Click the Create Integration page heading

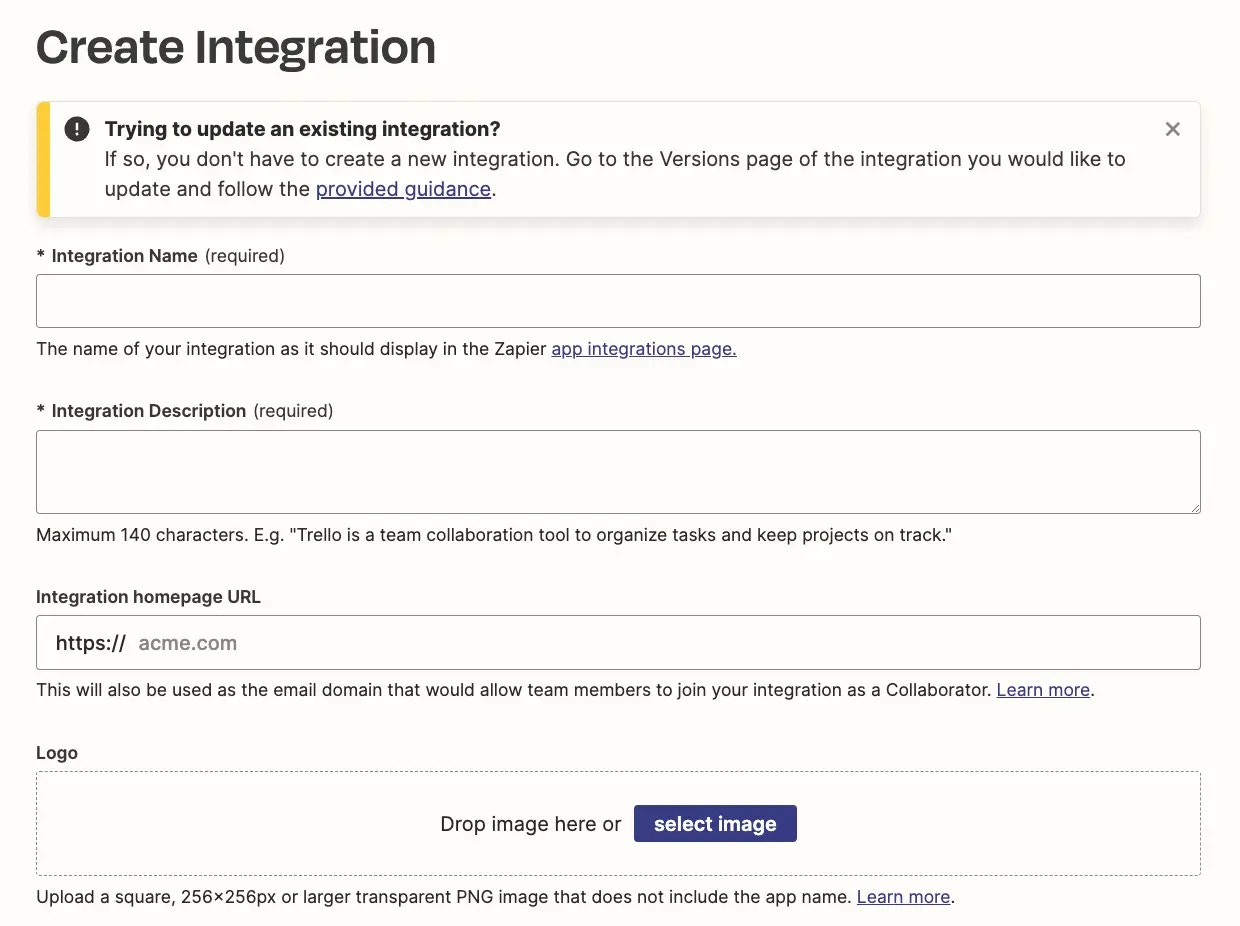236,47
